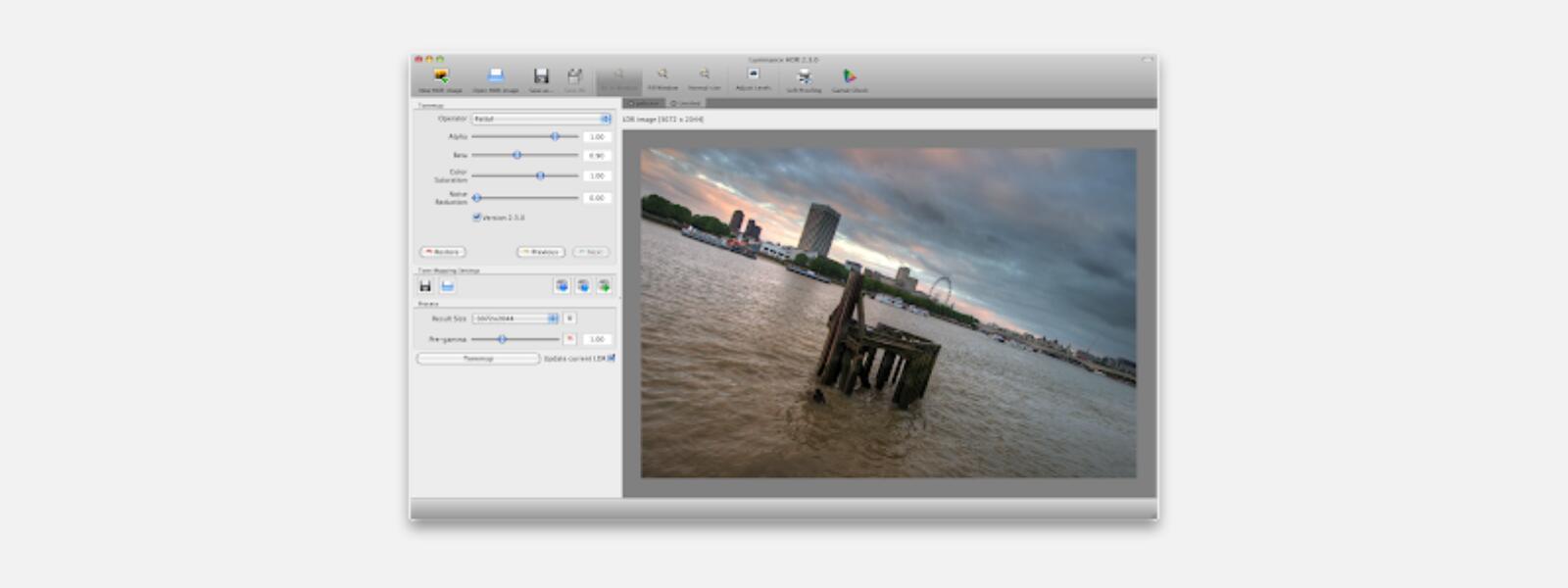The width and height of the screenshot is (1568, 588).
Task: Load tone mapping settings file icon
Action: point(447,286)
